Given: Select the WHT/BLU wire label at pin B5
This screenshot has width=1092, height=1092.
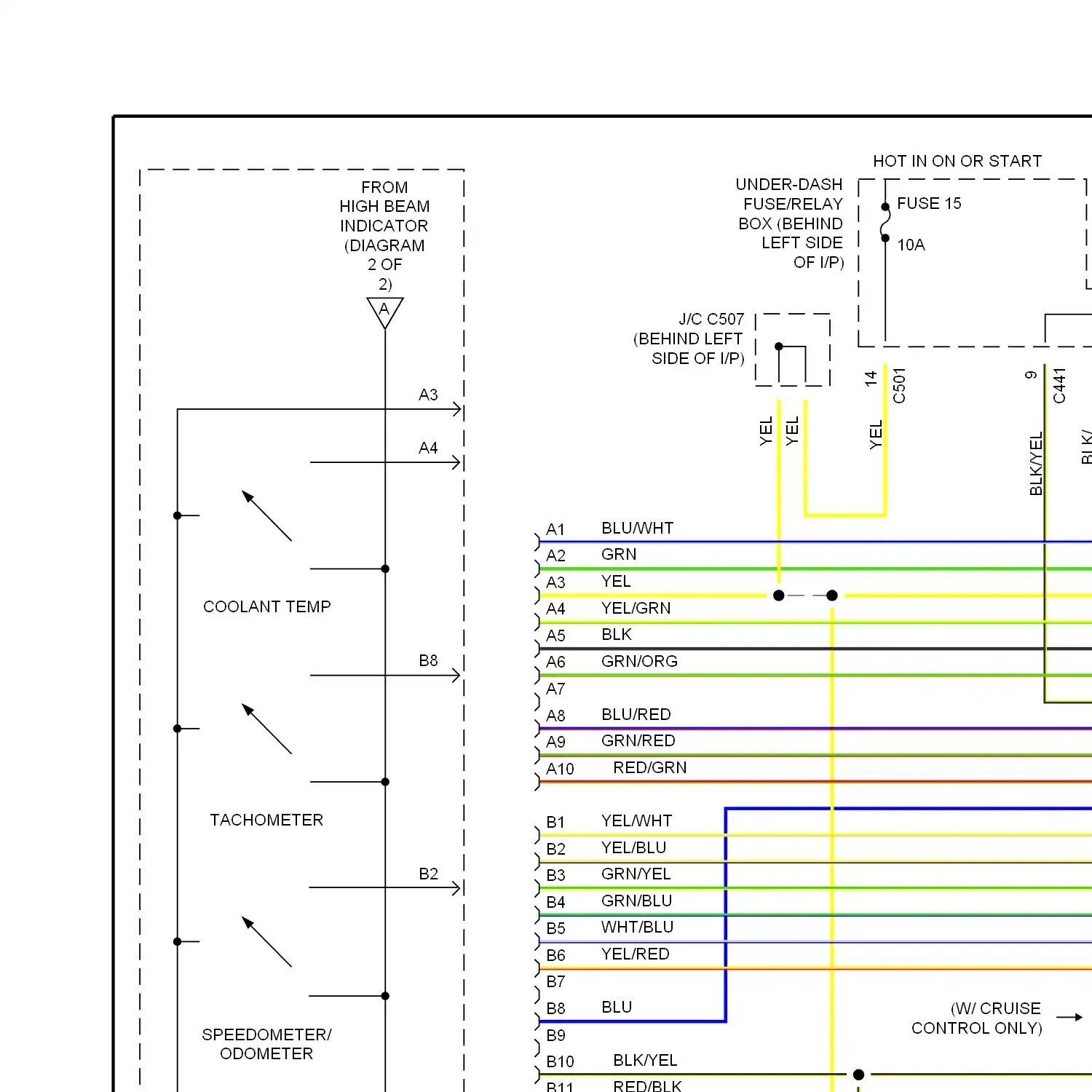Looking at the screenshot, I should (637, 927).
